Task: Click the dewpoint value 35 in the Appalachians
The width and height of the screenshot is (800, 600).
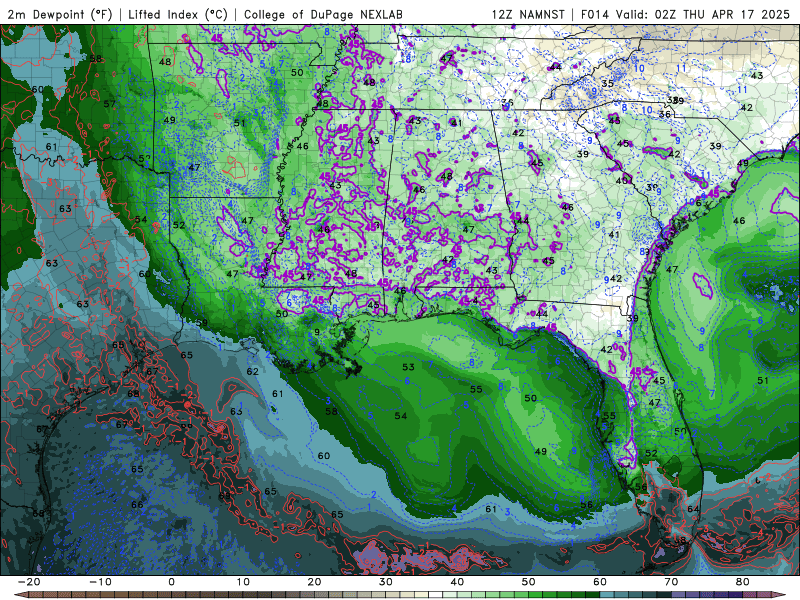Action: [607, 84]
